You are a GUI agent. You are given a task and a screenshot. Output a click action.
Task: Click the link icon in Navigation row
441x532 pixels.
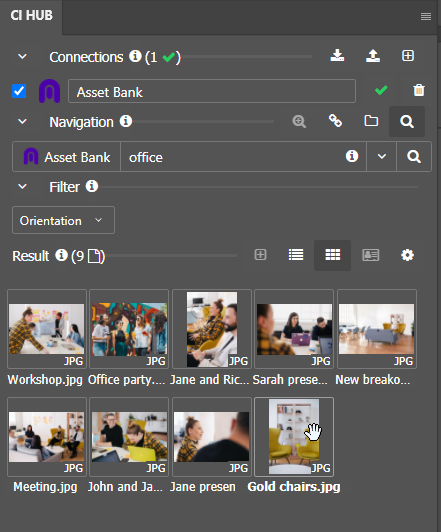coord(335,121)
